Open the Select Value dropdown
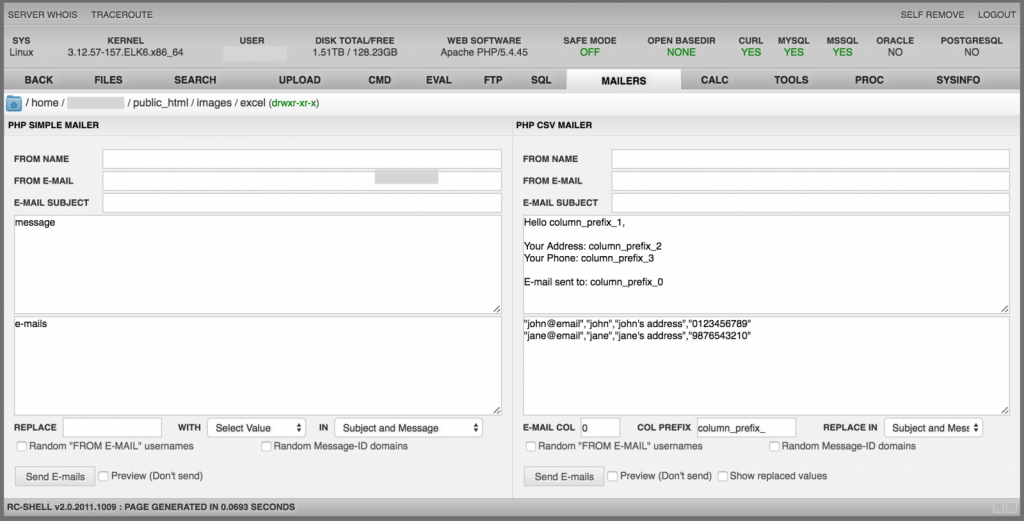This screenshot has height=521, width=1024. (x=256, y=428)
